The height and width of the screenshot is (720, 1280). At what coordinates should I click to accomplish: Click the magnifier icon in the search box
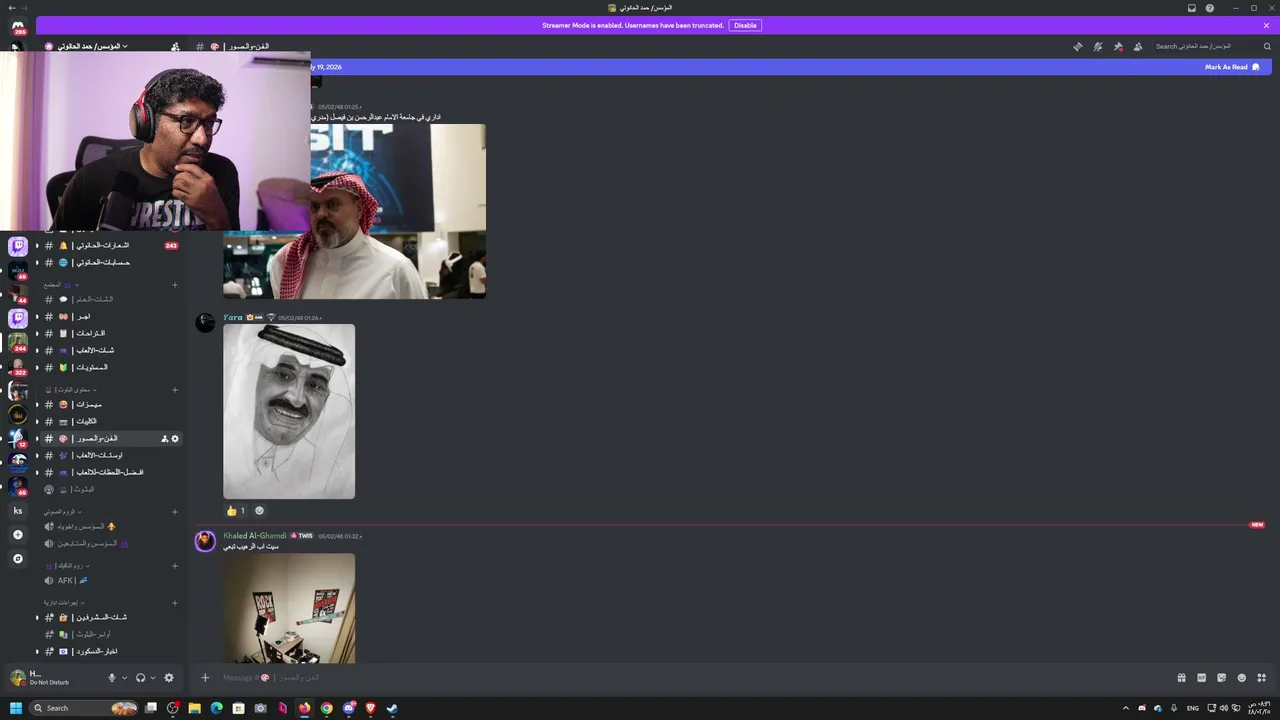coord(1267,47)
